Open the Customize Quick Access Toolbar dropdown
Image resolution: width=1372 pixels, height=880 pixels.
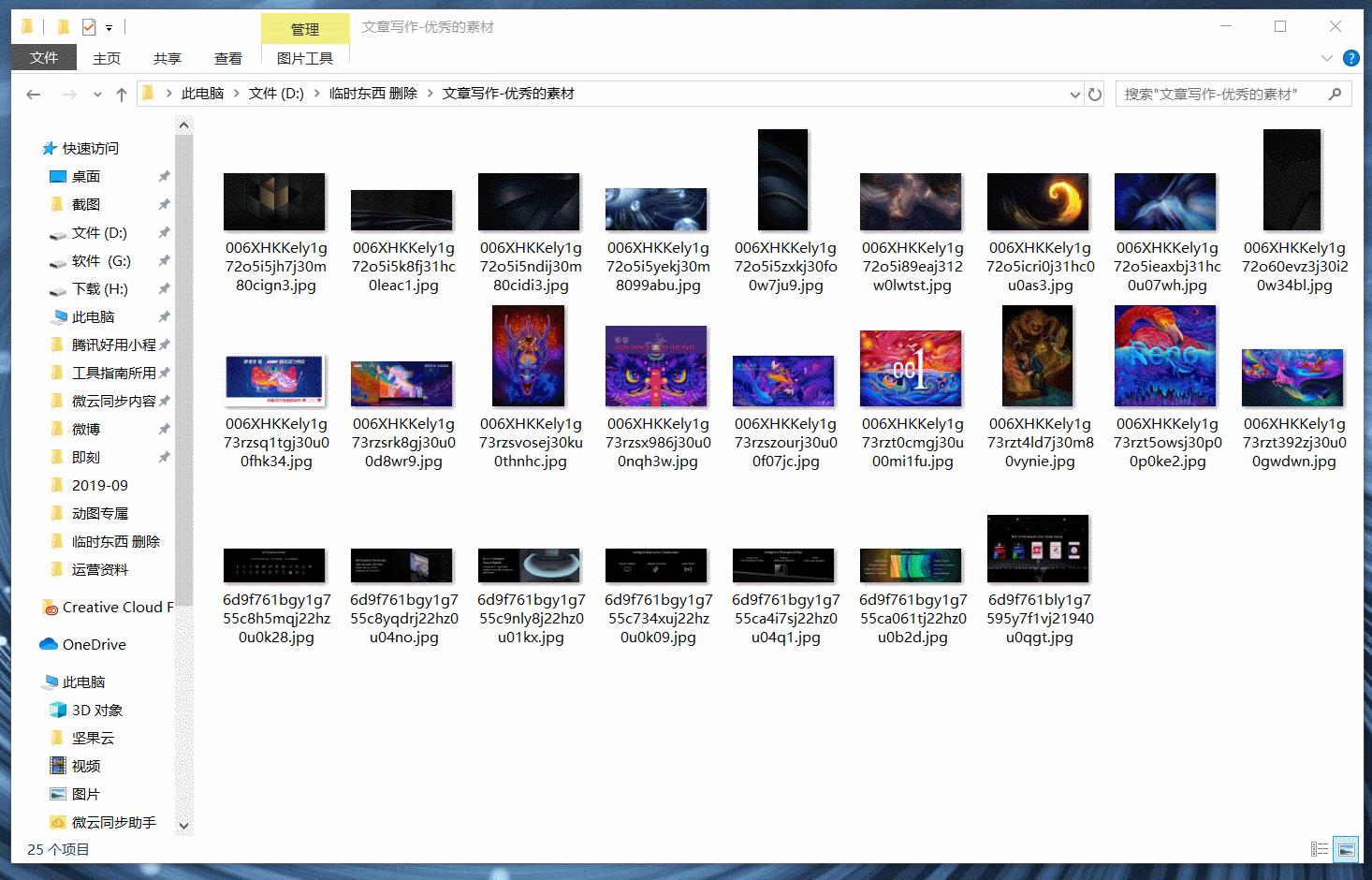coord(109,28)
